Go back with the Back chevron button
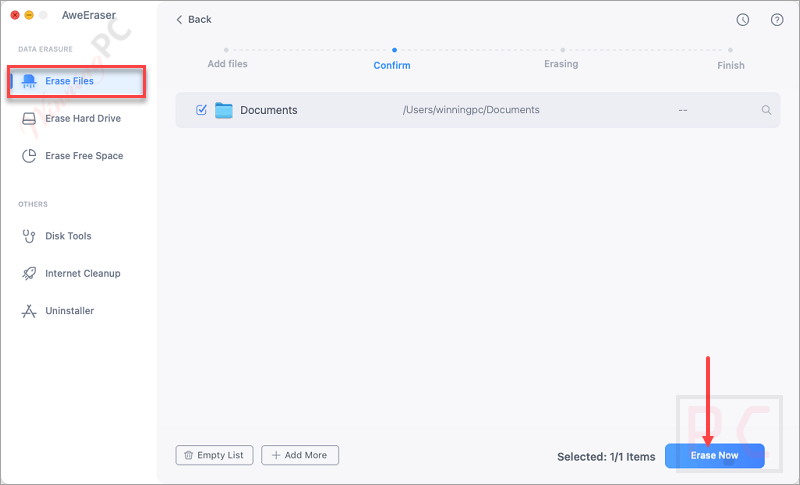The image size is (800, 485). [x=193, y=19]
